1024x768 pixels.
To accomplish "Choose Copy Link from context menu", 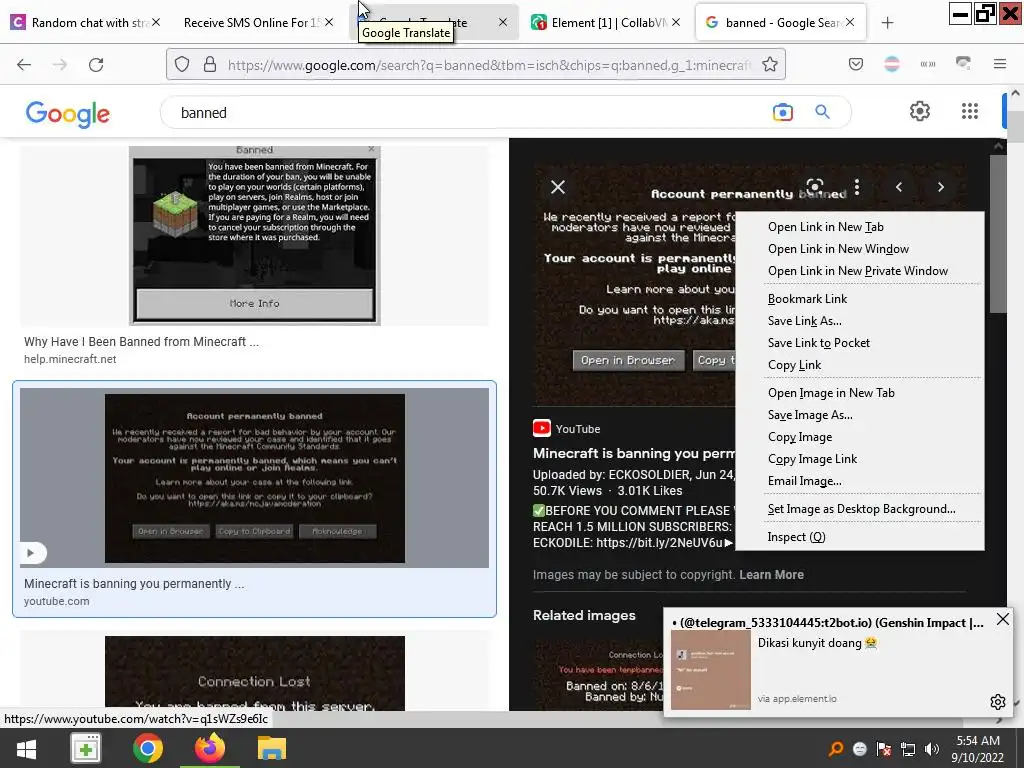I will point(794,365).
